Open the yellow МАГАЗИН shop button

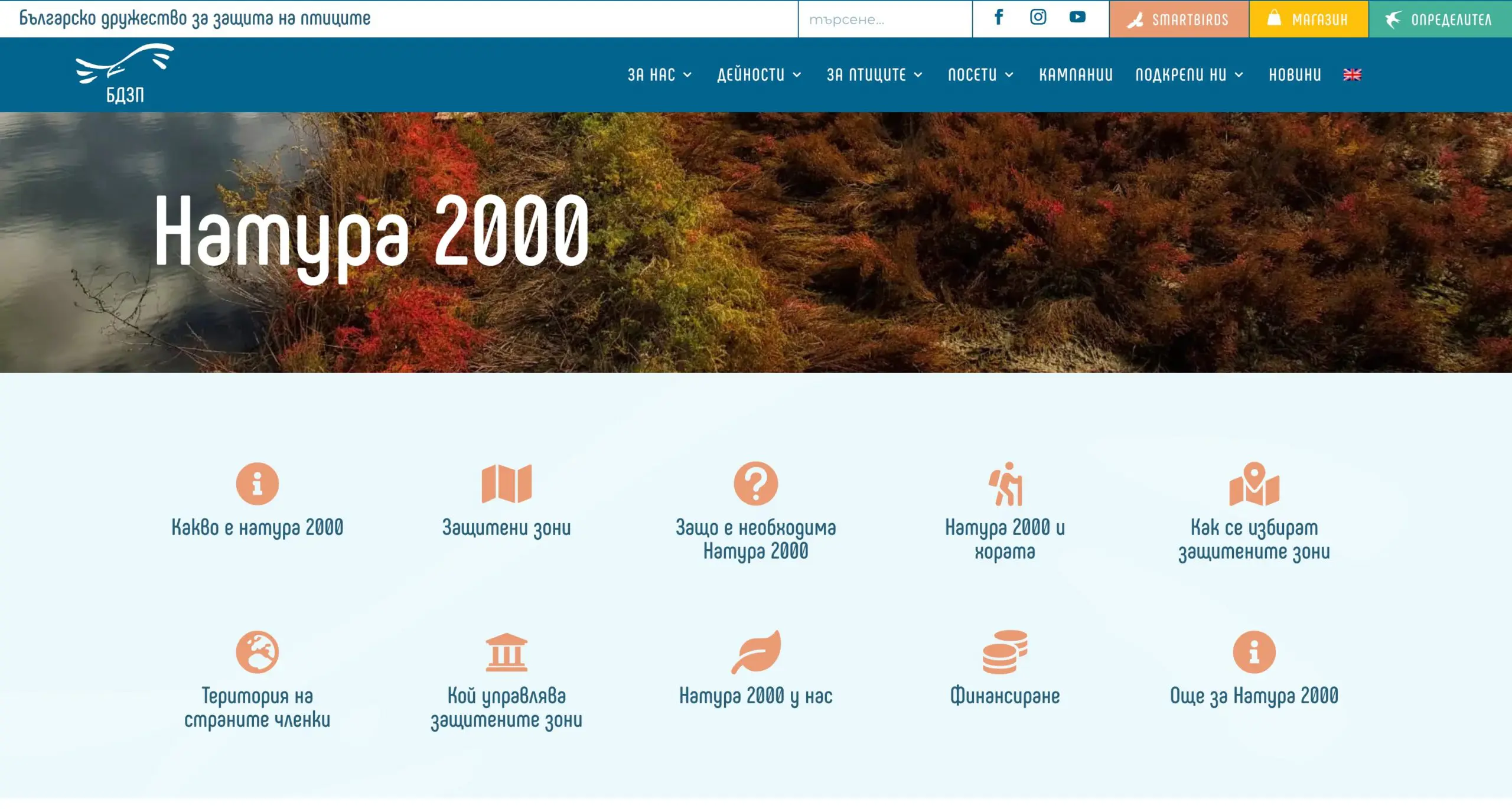pyautogui.click(x=1308, y=19)
